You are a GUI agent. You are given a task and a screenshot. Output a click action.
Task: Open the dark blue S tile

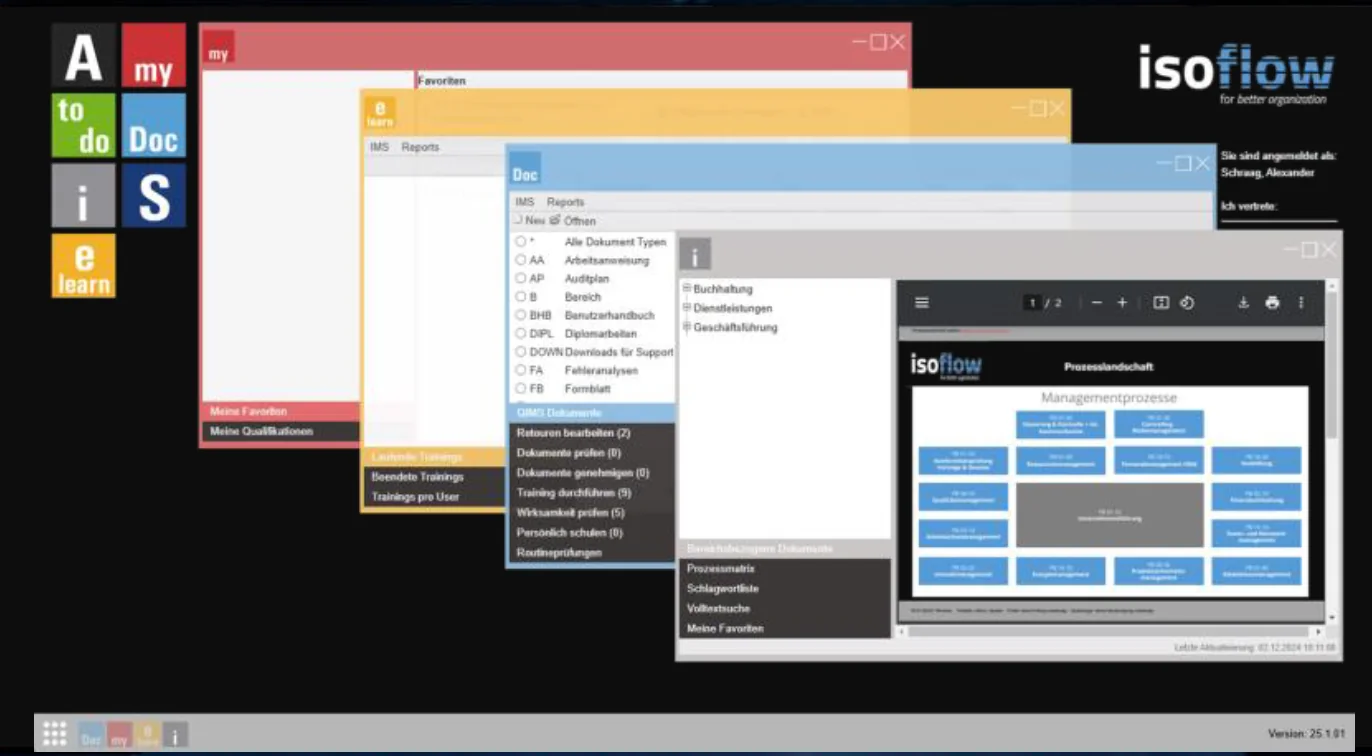point(153,196)
